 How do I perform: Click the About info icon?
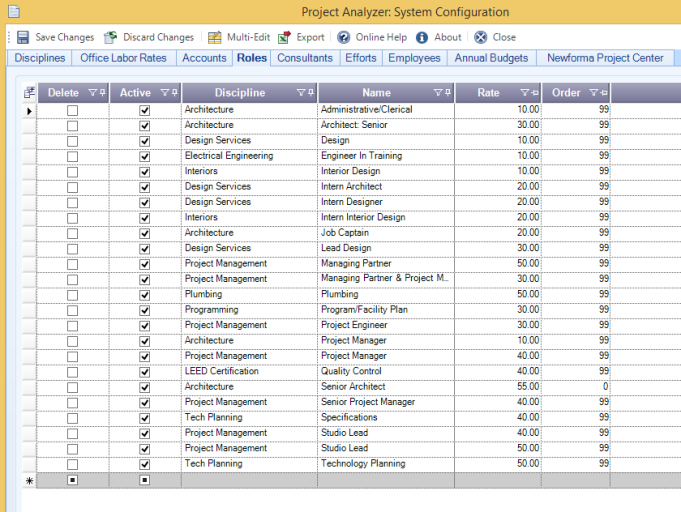[422, 37]
